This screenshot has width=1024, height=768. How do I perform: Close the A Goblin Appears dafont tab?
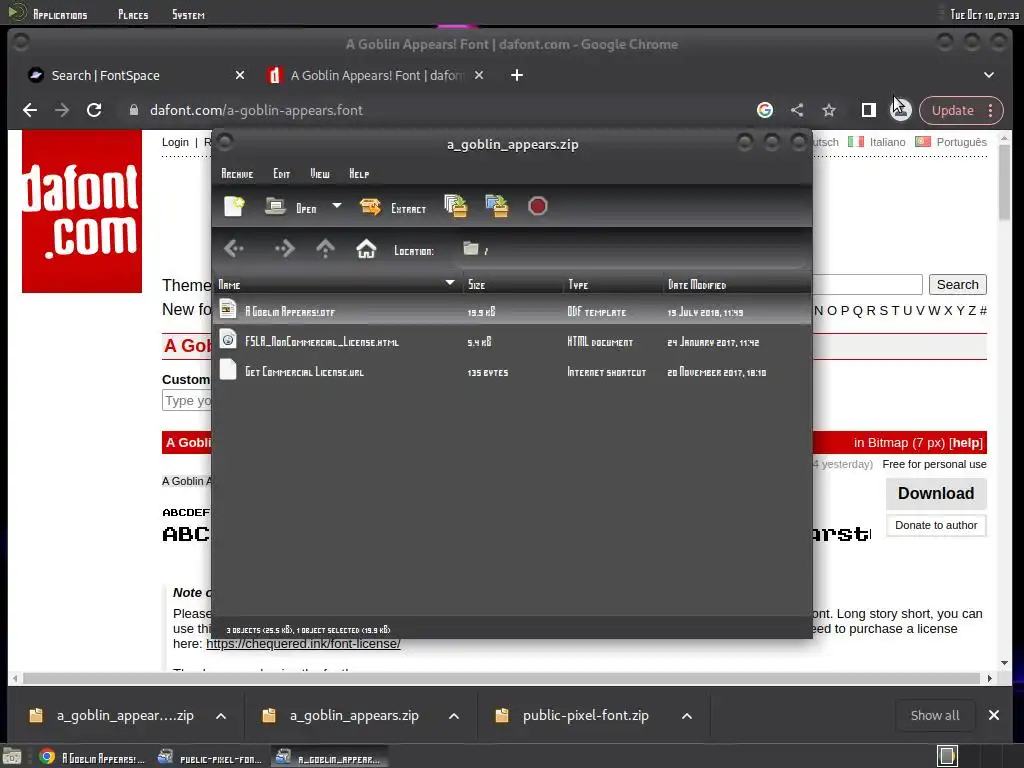coord(479,75)
